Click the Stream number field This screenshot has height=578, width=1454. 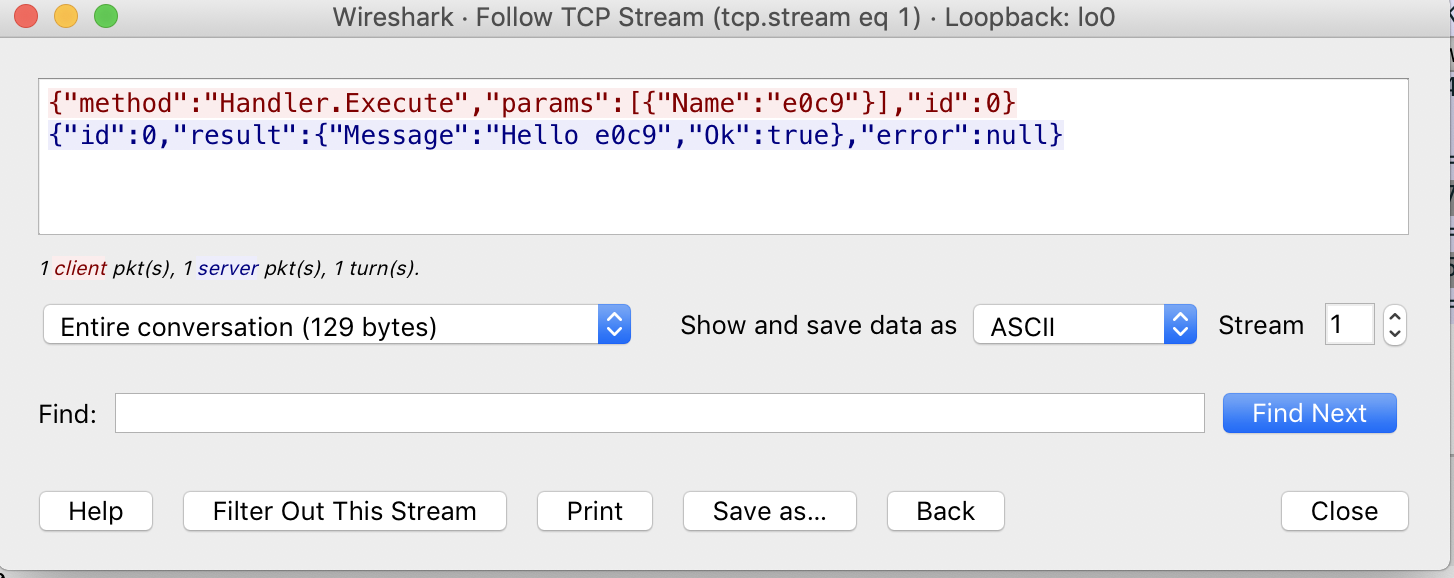pos(1348,325)
